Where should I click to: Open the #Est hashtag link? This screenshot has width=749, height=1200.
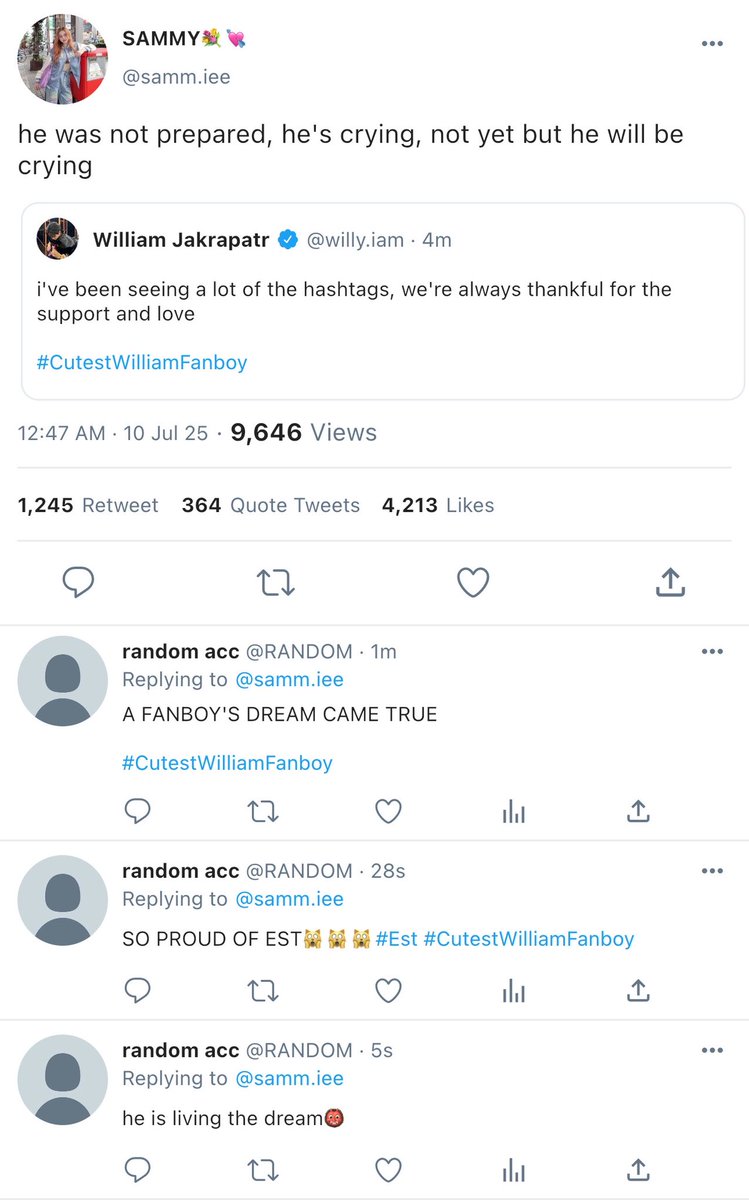[396, 939]
